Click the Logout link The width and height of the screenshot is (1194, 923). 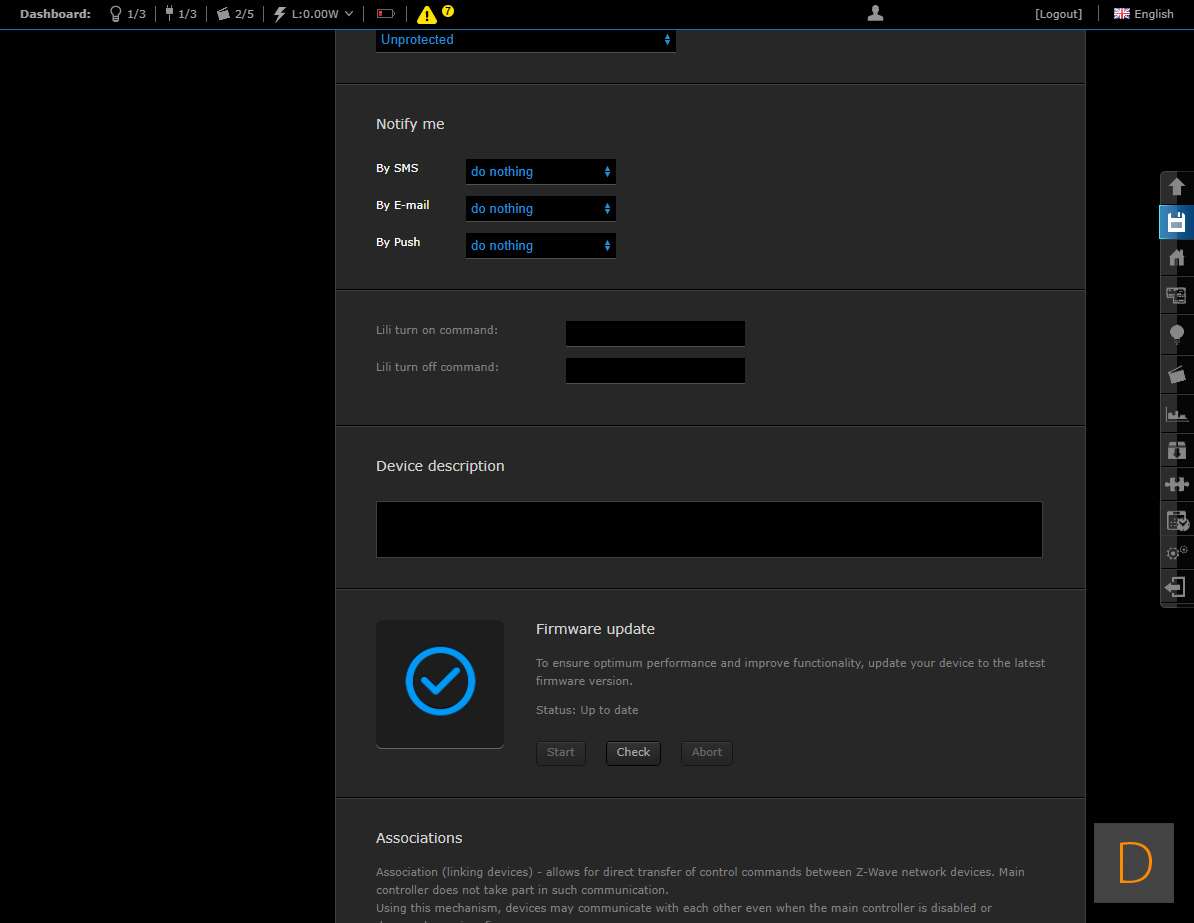pos(1058,14)
